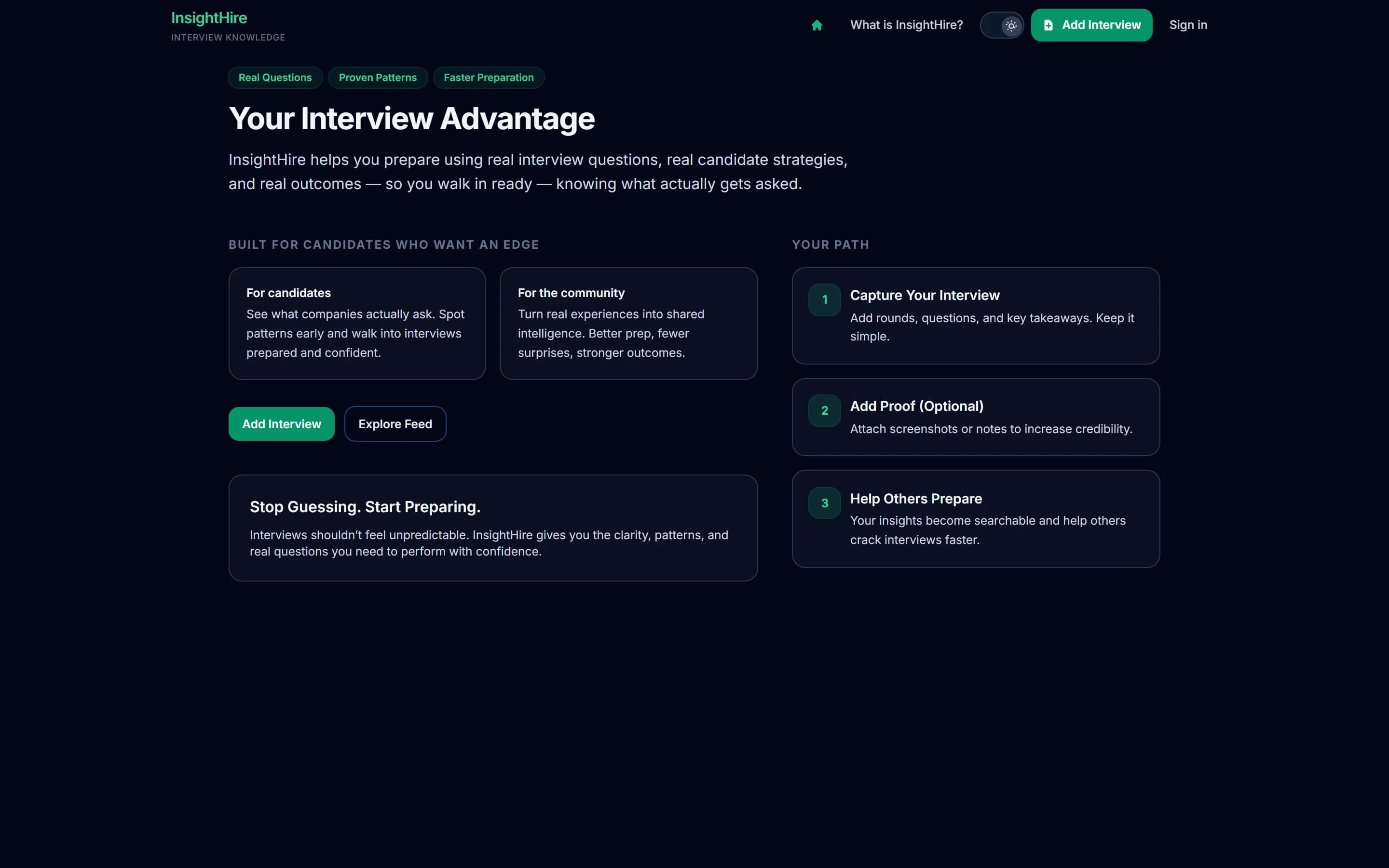Click the 'For candidates' card title
Screen dimensions: 1389x868
289,293
